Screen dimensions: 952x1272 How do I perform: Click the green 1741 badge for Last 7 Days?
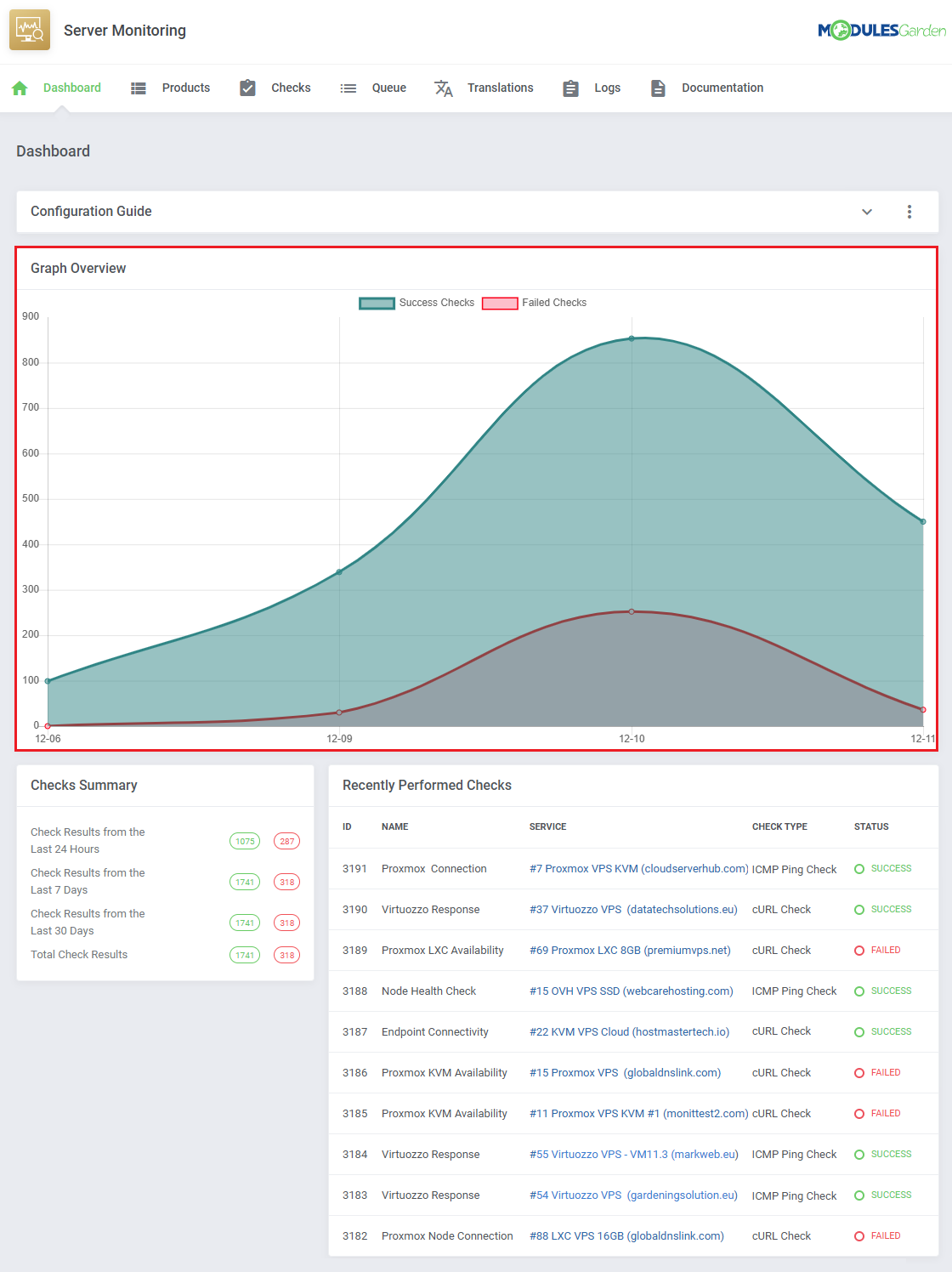[x=245, y=883]
